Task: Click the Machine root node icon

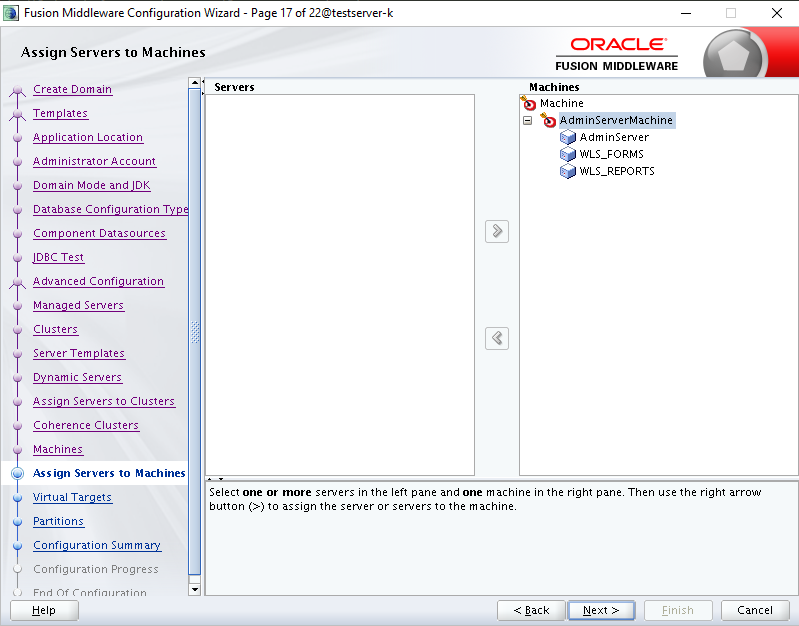Action: click(x=528, y=103)
